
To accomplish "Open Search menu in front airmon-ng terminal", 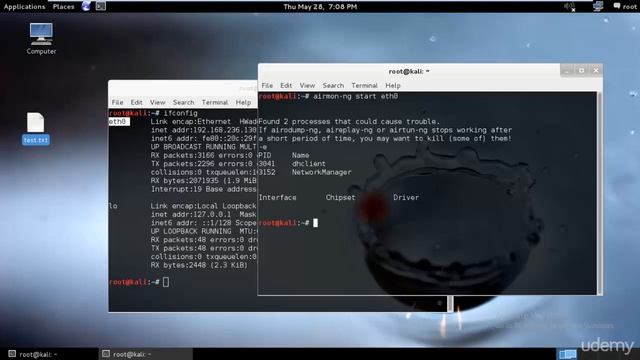I will click(333, 85).
